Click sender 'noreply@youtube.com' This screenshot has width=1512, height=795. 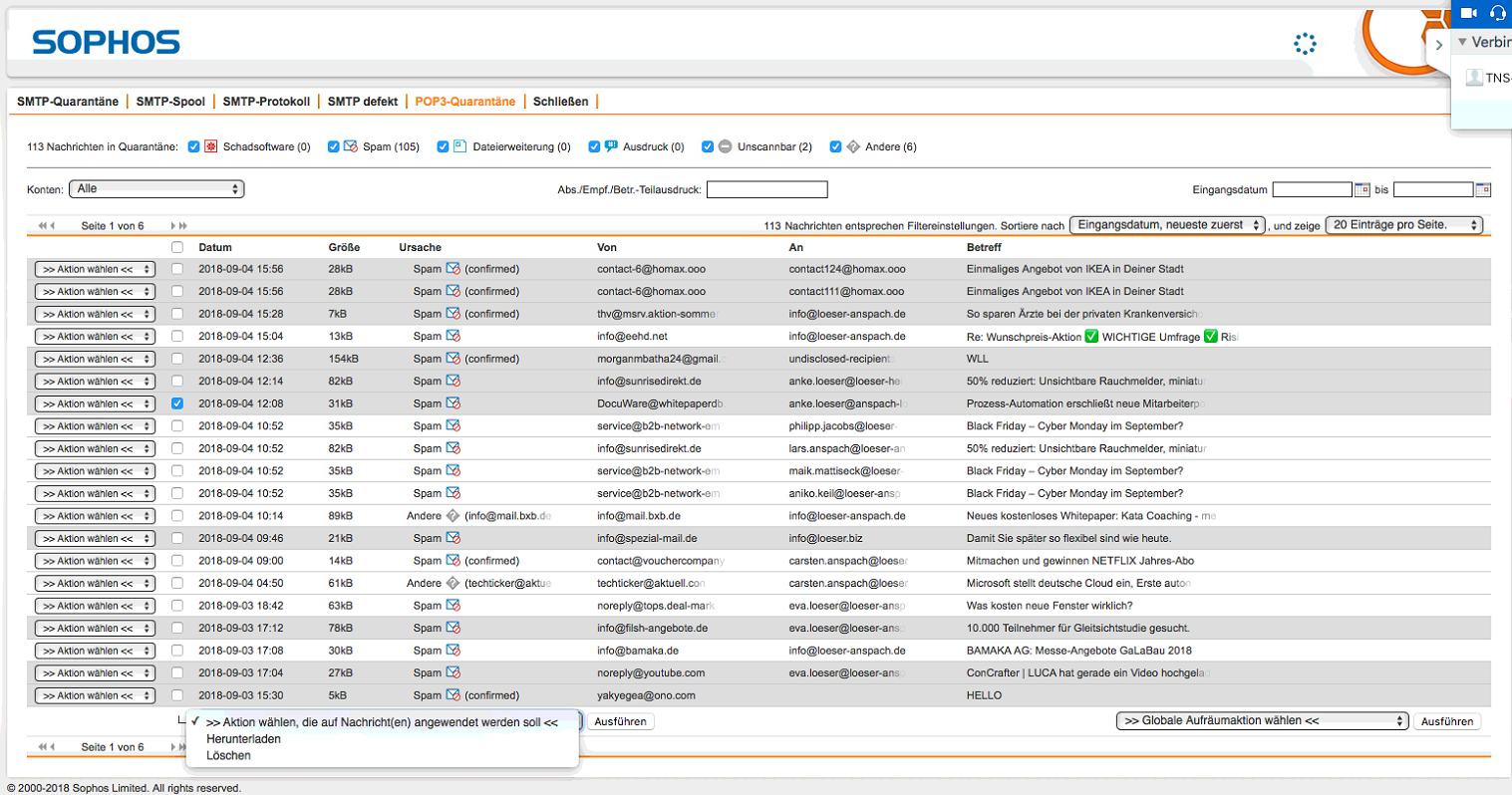point(651,672)
